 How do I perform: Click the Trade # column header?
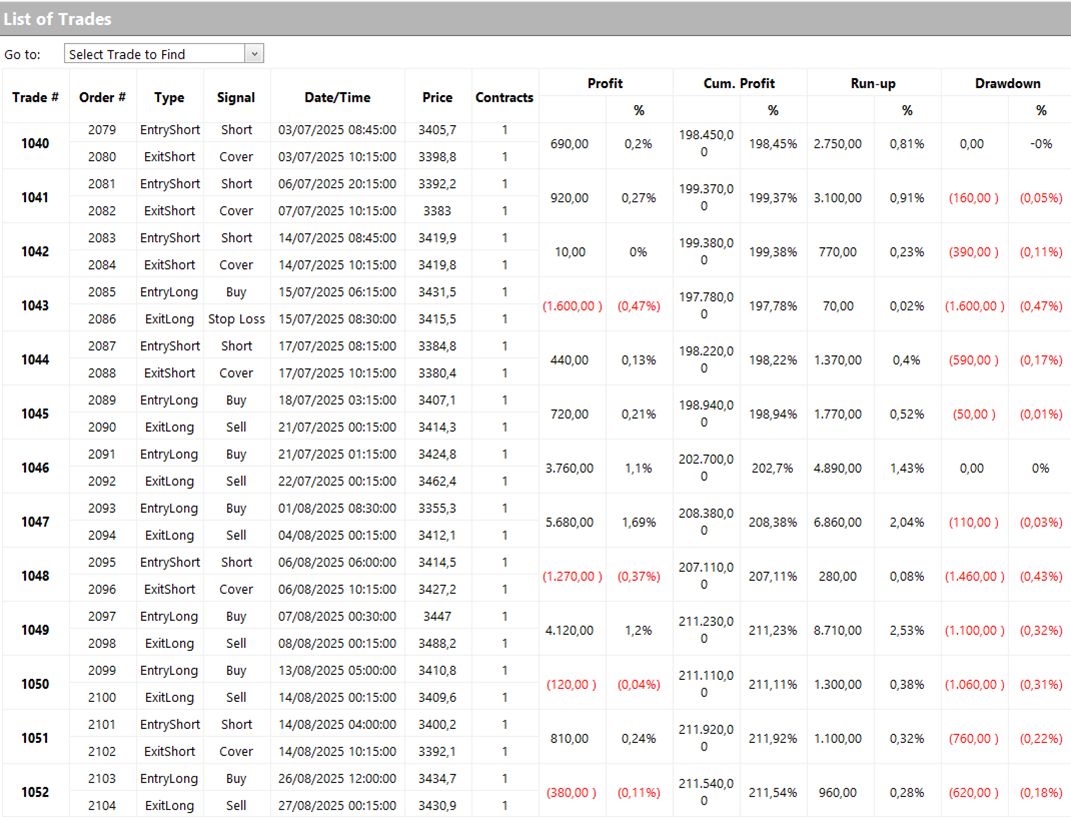coord(35,97)
